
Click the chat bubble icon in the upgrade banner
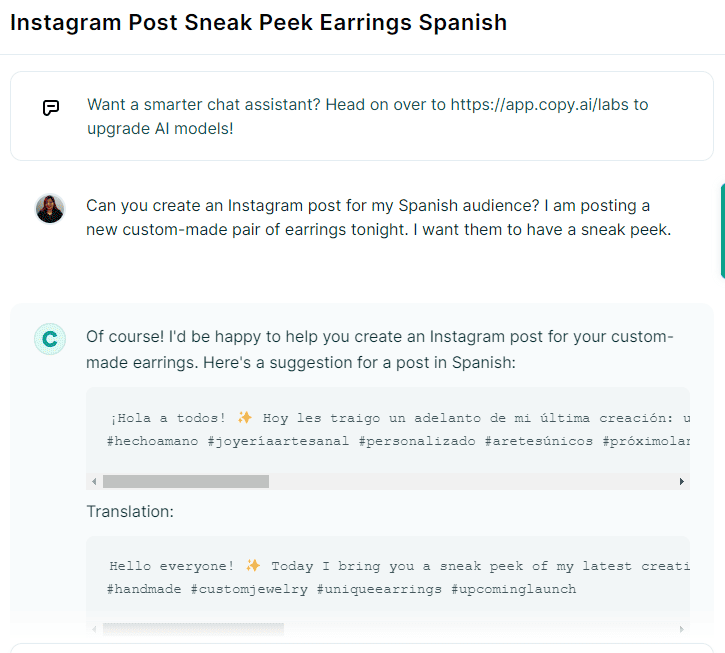point(51,108)
